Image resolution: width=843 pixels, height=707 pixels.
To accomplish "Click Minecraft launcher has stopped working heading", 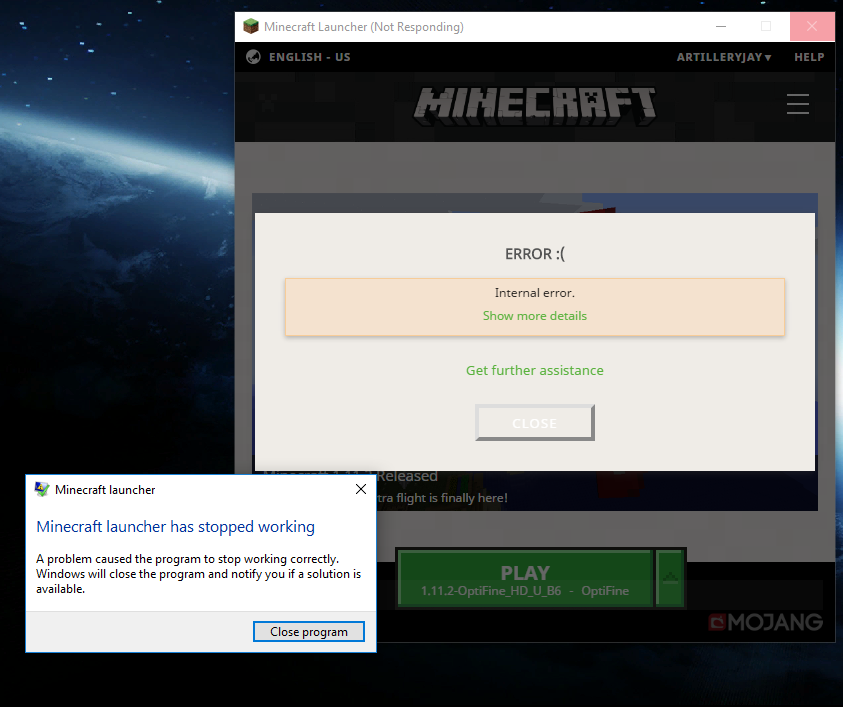I will tap(175, 527).
